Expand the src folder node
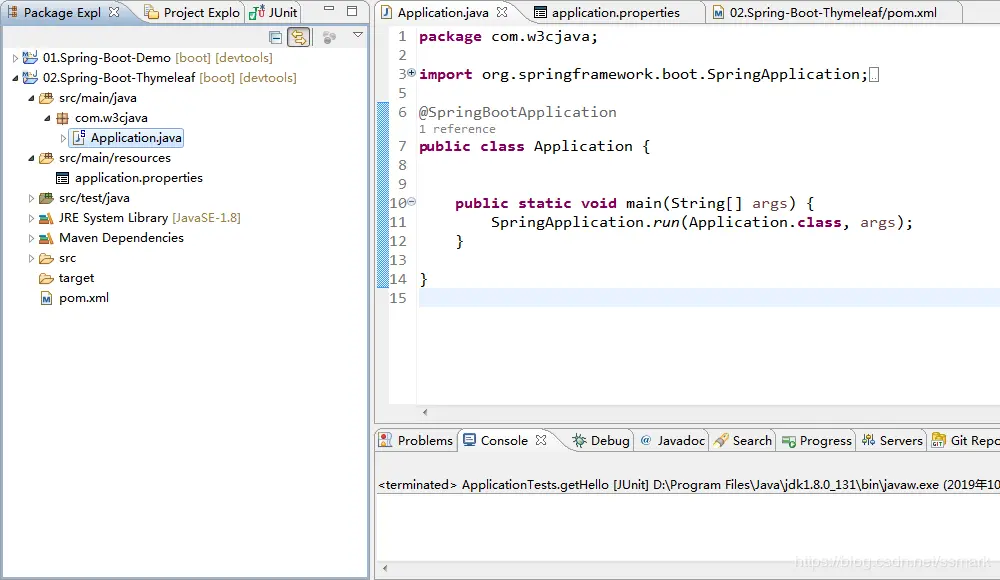The image size is (1000, 580). click(x=31, y=258)
